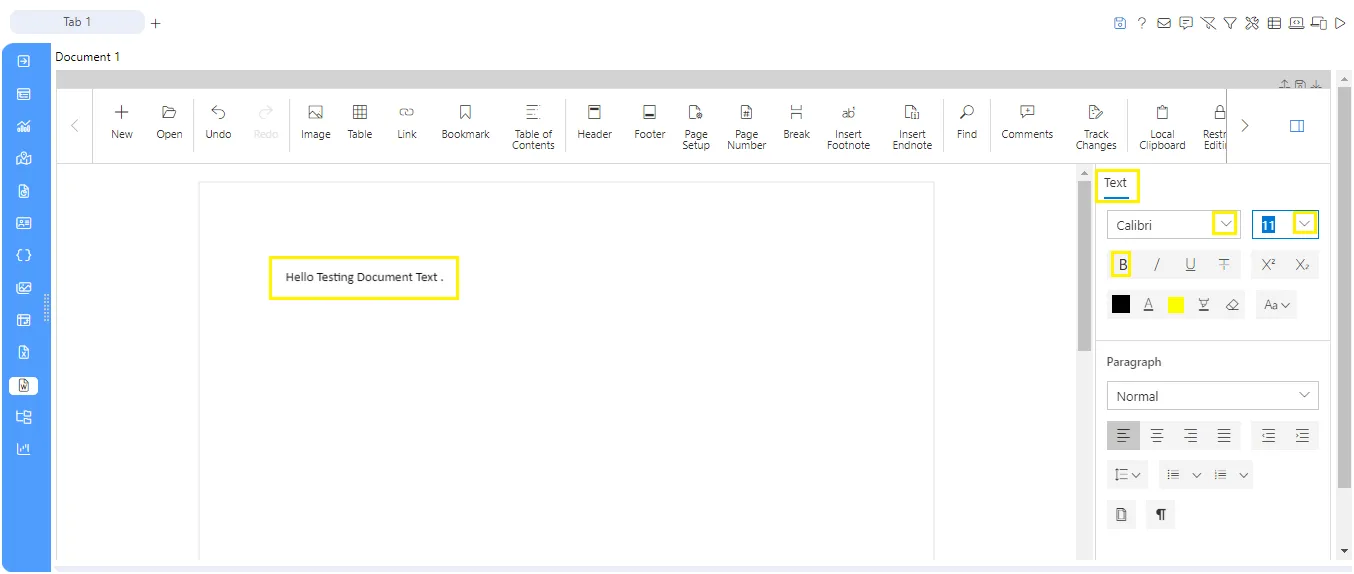Toggle Track Changes
The height and width of the screenshot is (574, 1354).
tap(1096, 125)
